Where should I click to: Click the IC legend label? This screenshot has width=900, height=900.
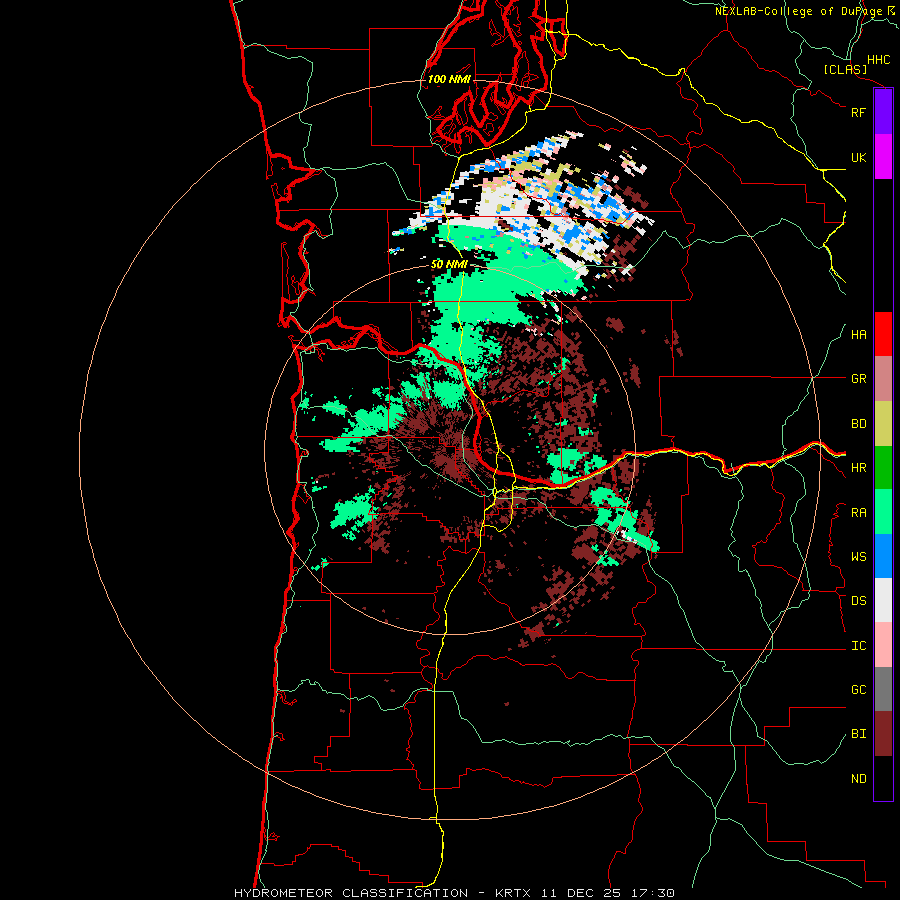click(858, 646)
